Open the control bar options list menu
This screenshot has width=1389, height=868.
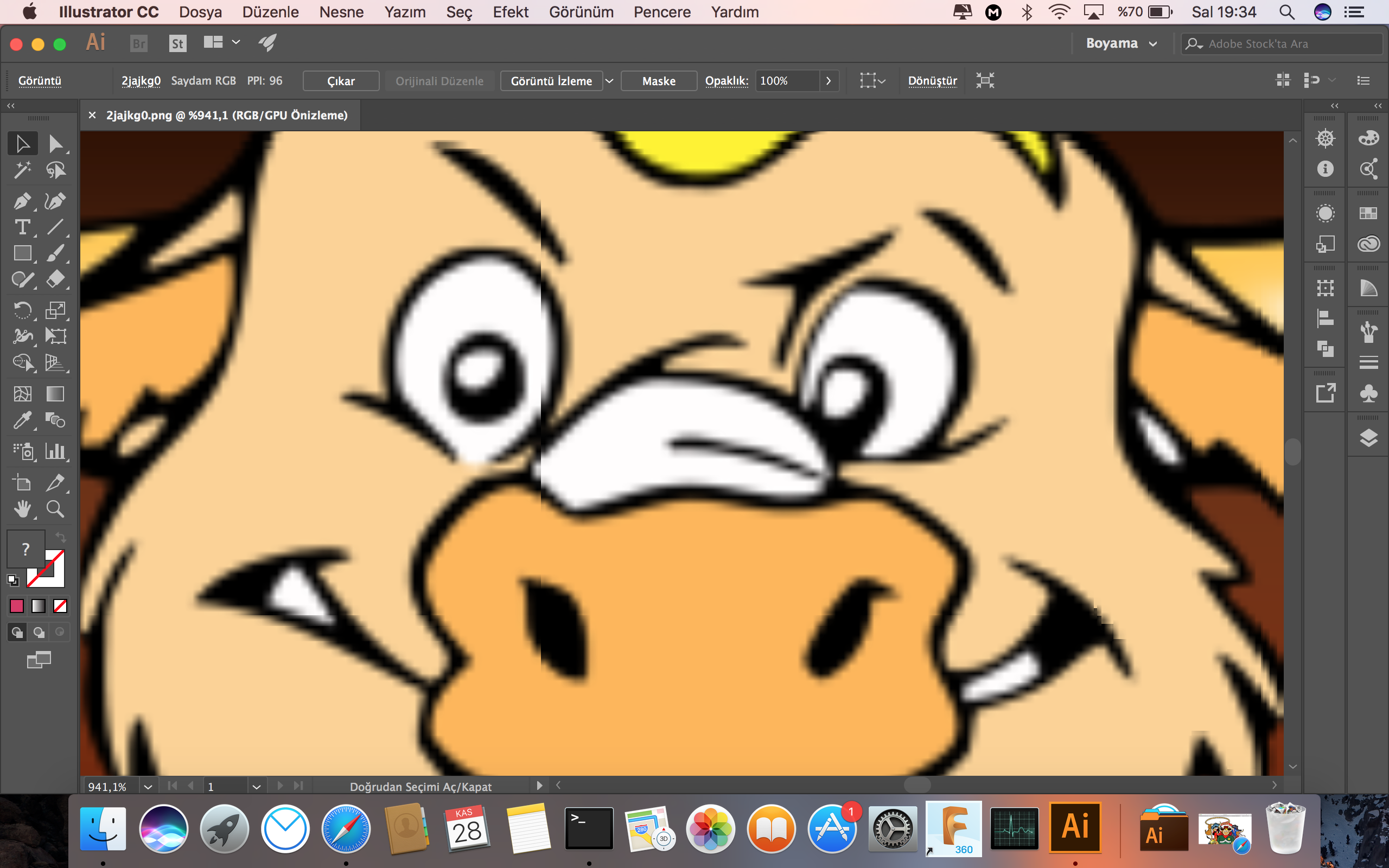[1363, 81]
